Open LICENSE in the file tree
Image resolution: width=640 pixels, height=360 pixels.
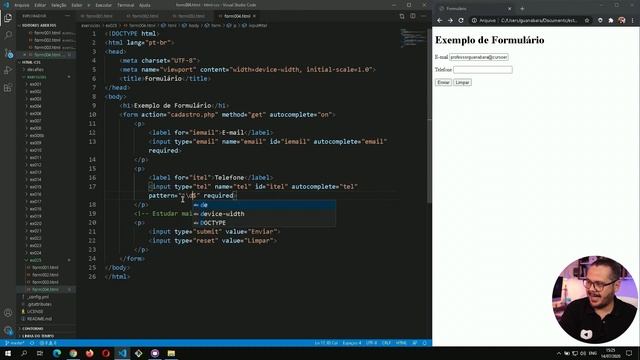click(35, 311)
